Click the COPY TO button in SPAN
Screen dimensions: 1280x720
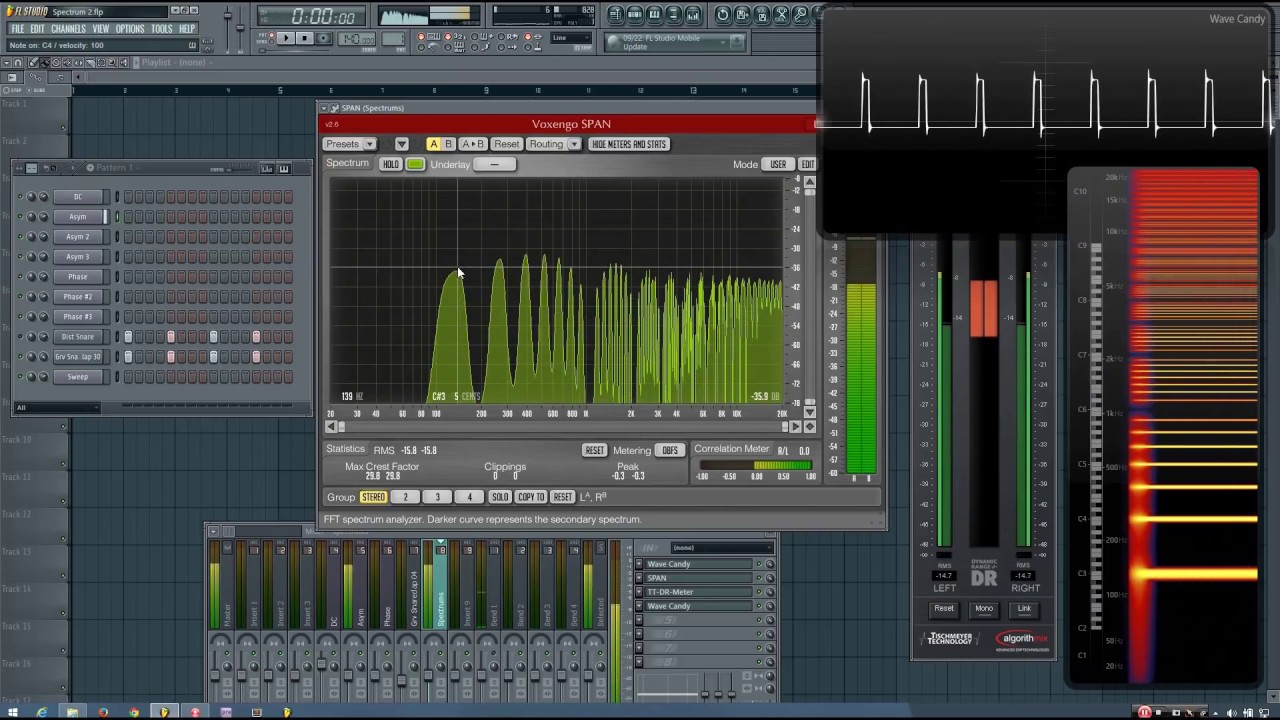[x=531, y=497]
